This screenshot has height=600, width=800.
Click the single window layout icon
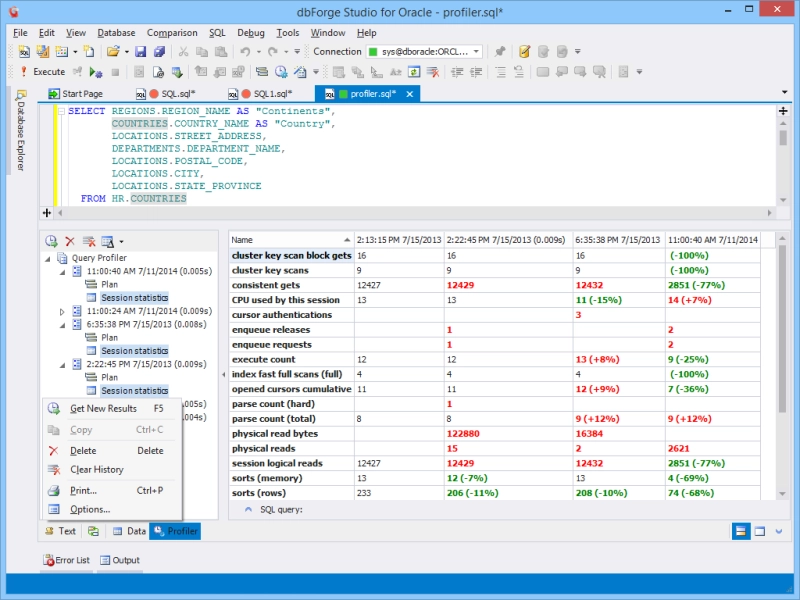[x=760, y=531]
